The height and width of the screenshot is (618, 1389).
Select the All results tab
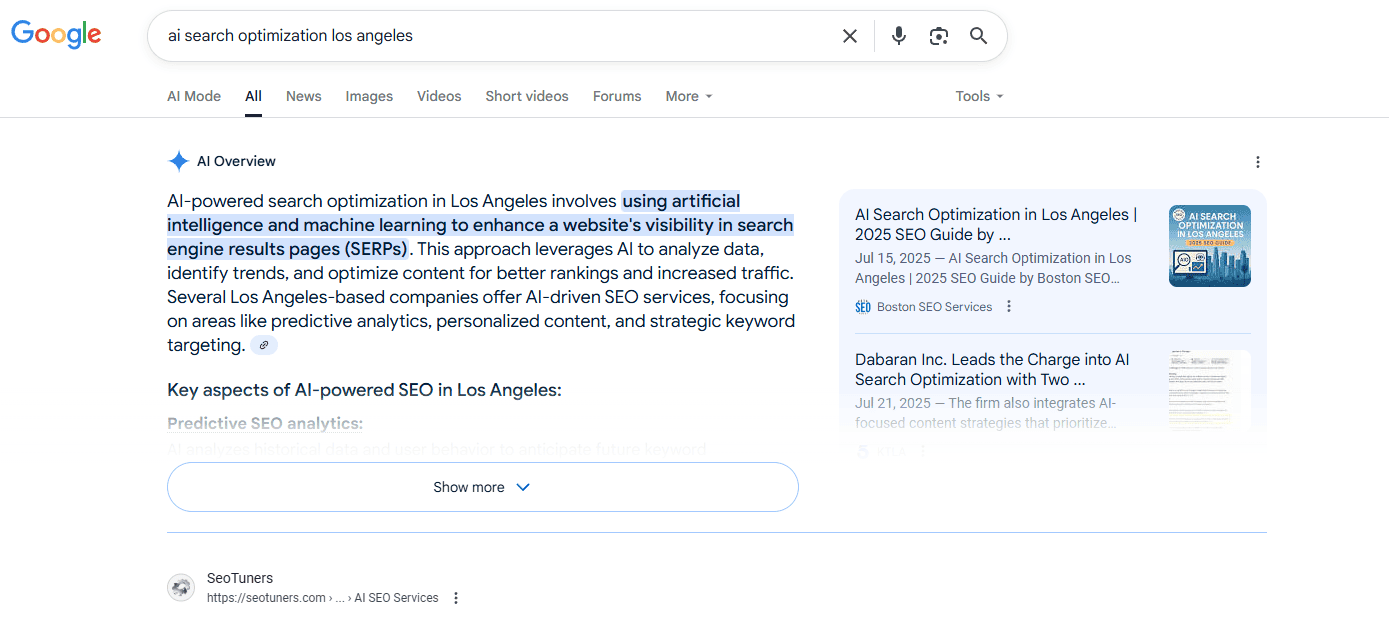tap(253, 96)
